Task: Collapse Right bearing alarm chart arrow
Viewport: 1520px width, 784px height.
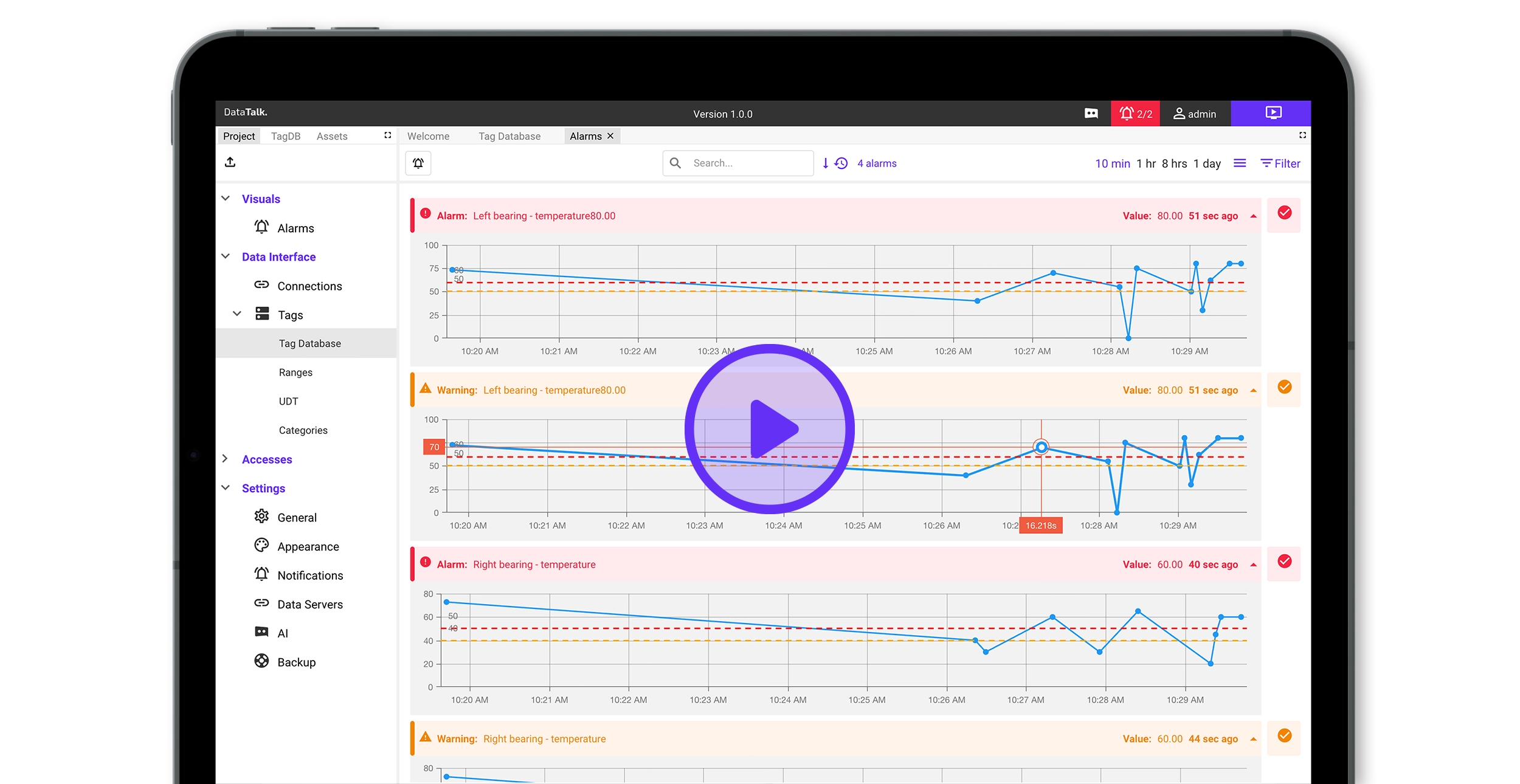Action: pyautogui.click(x=1253, y=565)
